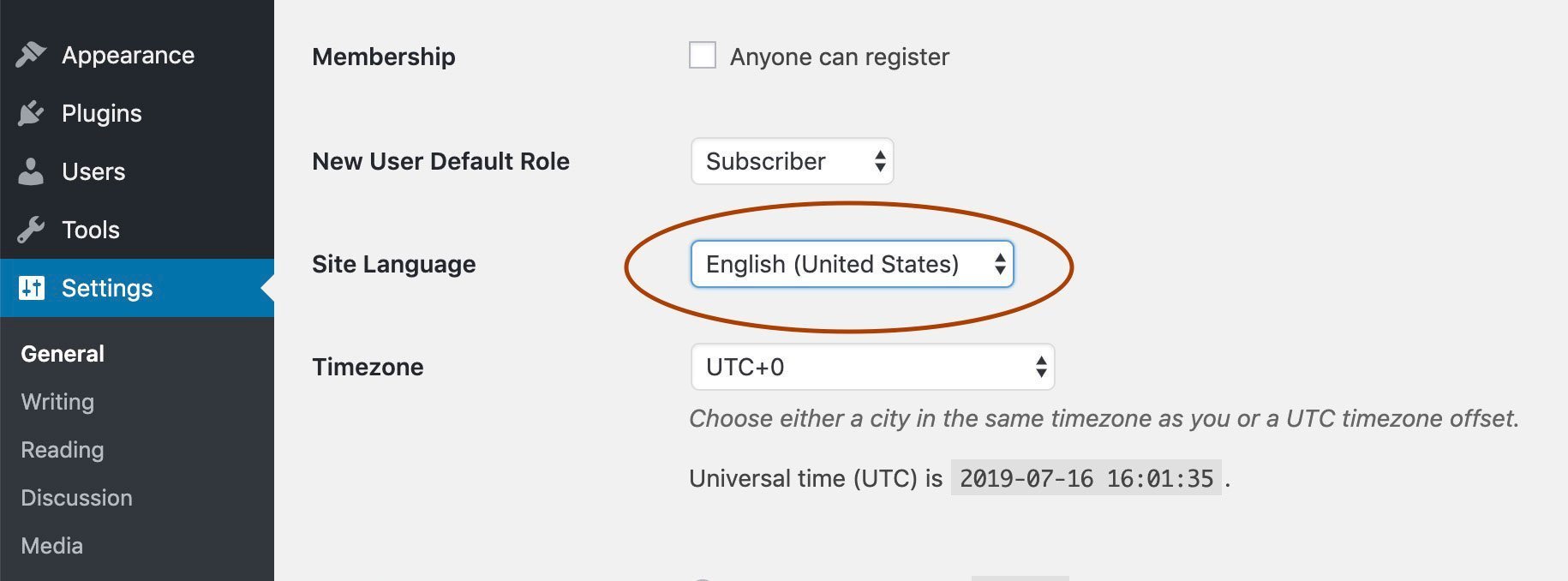Click the Timezone dropdown stepper arrows

pos(1039,367)
